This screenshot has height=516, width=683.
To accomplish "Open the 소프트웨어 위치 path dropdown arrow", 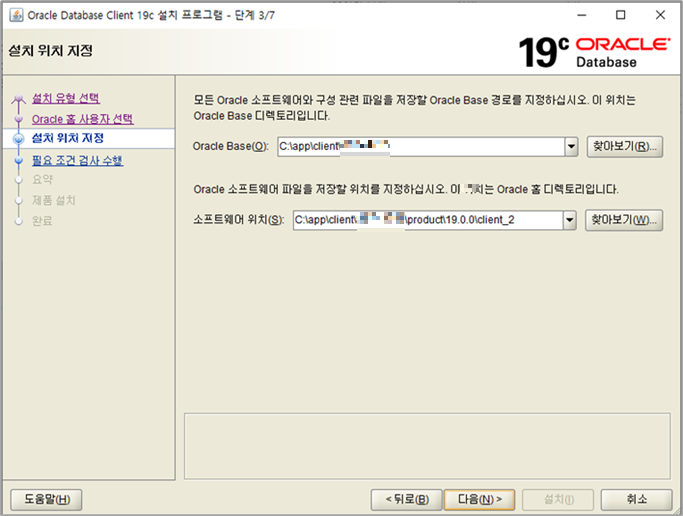I will [569, 220].
